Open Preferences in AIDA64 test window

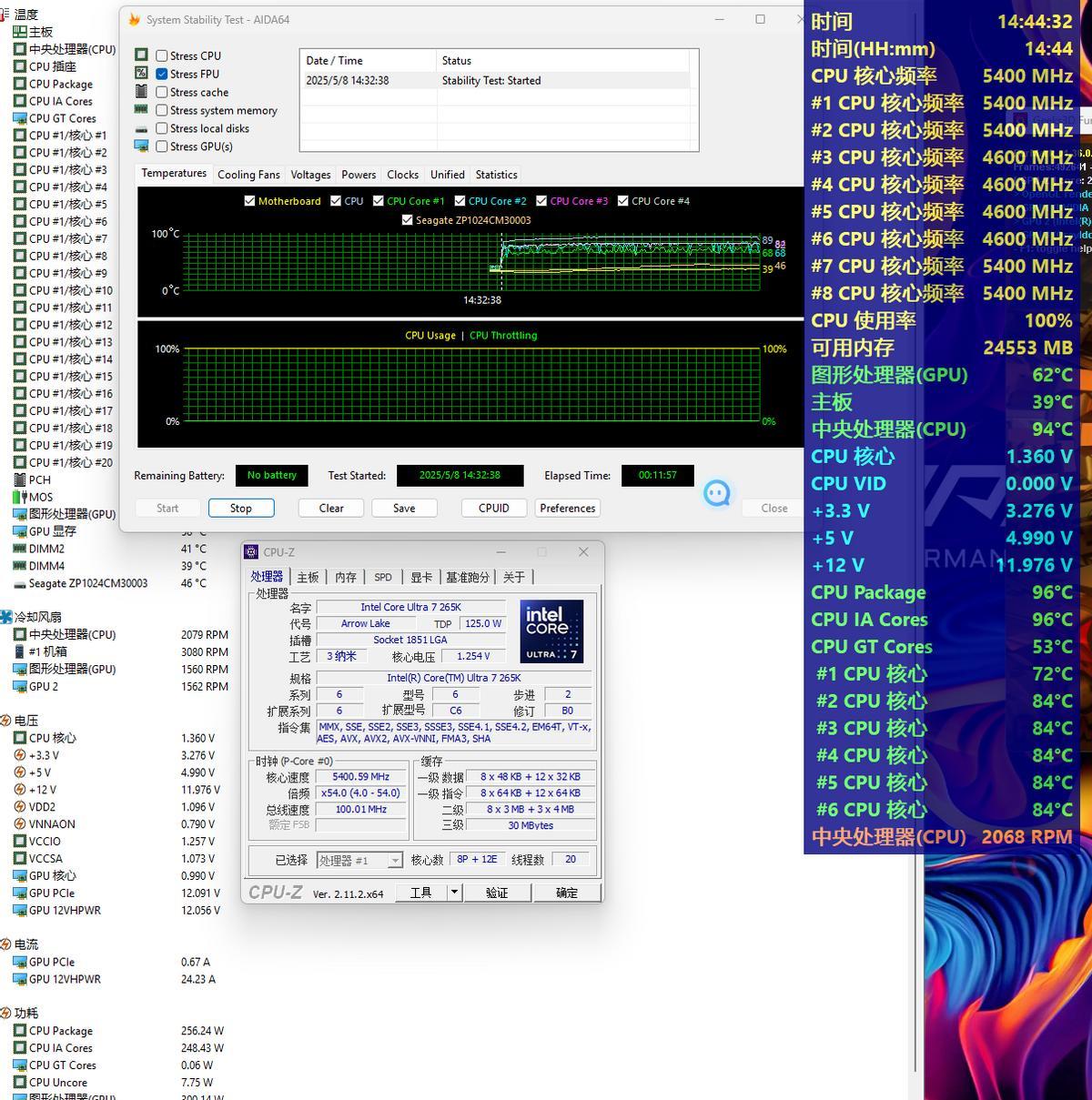(x=568, y=508)
